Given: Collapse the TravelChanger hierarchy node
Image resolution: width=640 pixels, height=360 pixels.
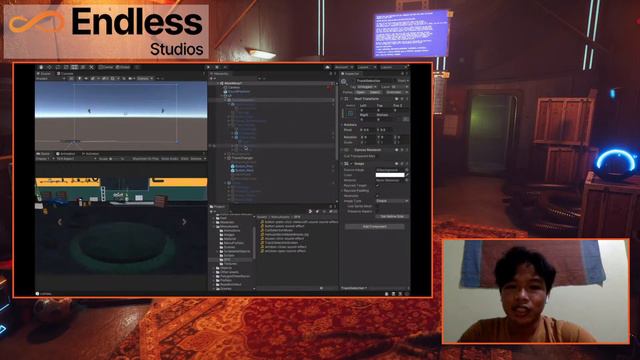Looking at the screenshot, I should (226, 158).
